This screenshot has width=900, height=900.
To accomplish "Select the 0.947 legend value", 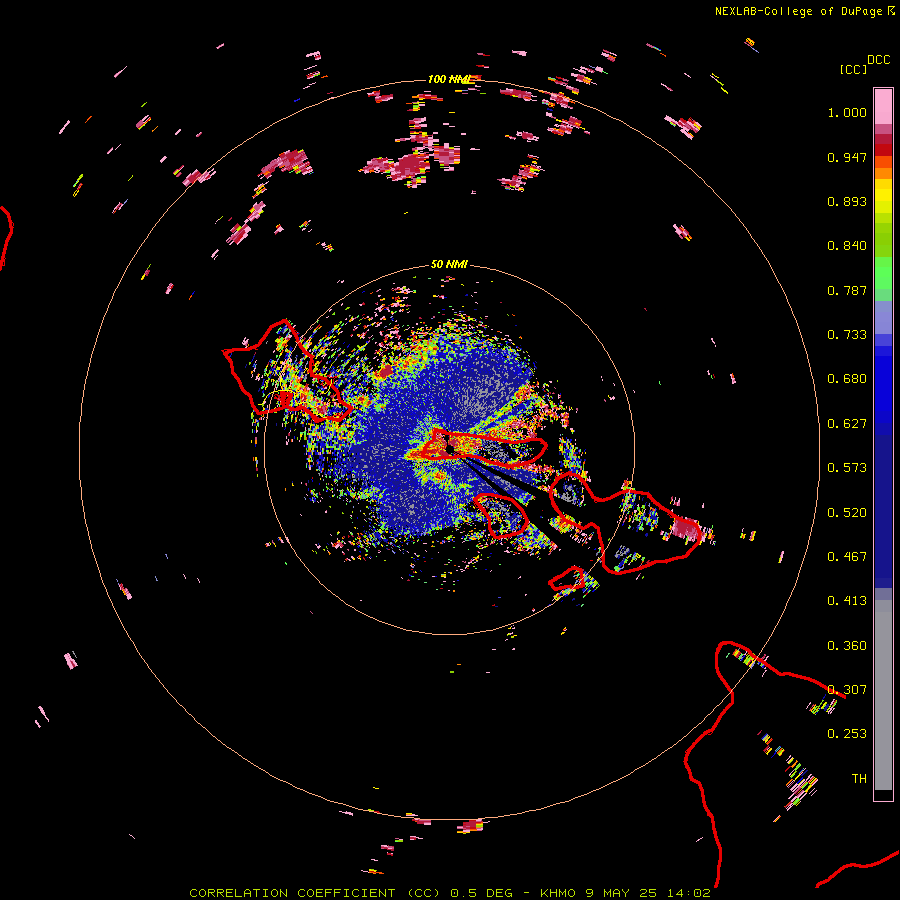I will pyautogui.click(x=847, y=157).
